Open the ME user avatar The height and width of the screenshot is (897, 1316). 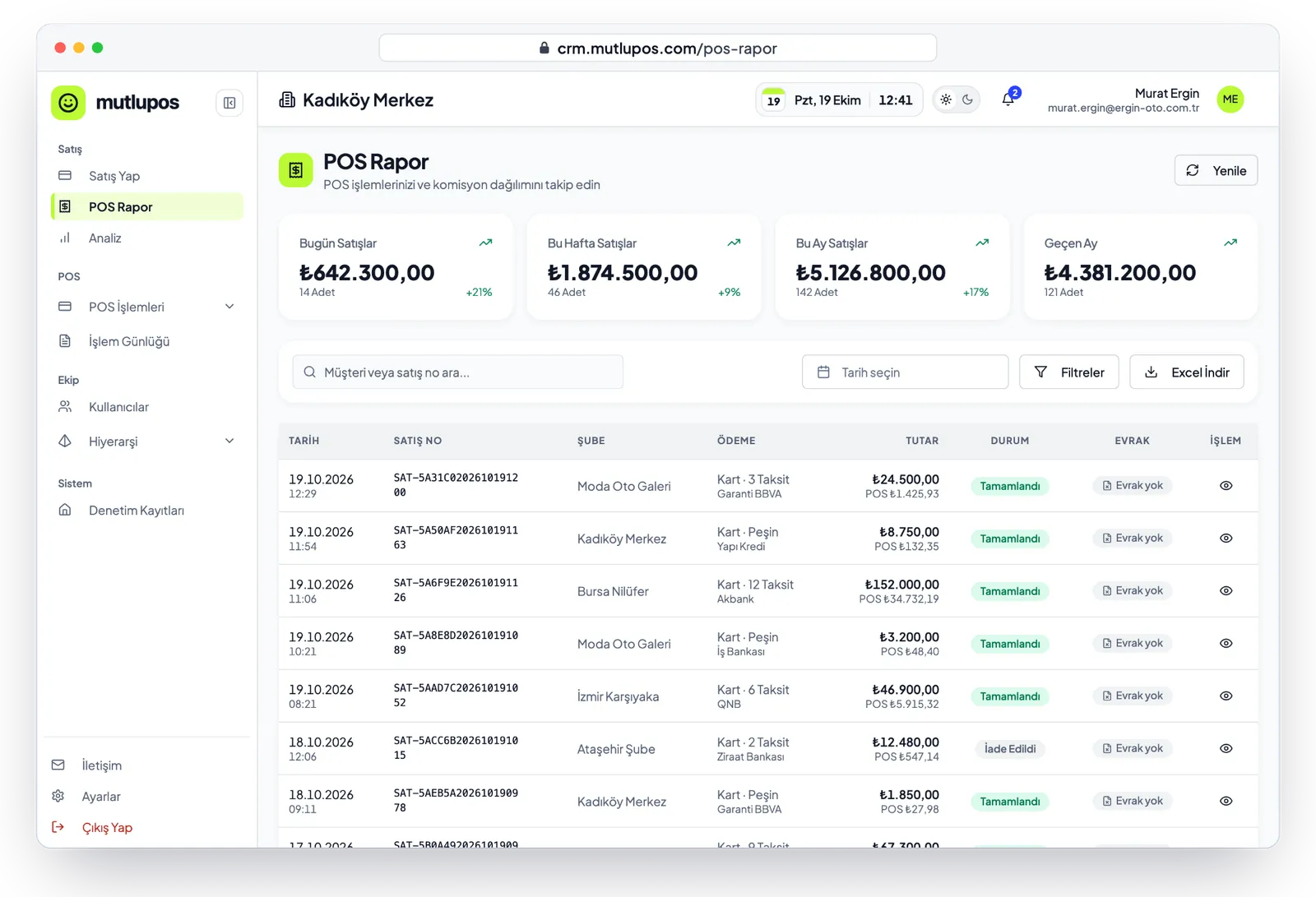(1230, 99)
